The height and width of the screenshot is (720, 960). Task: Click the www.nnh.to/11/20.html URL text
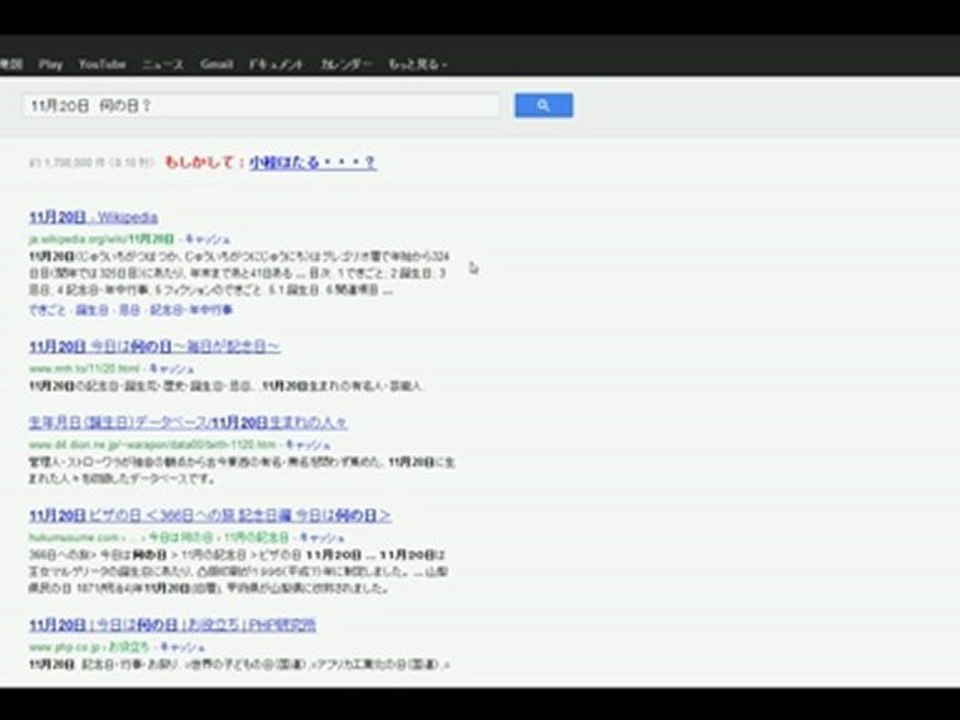(84, 369)
